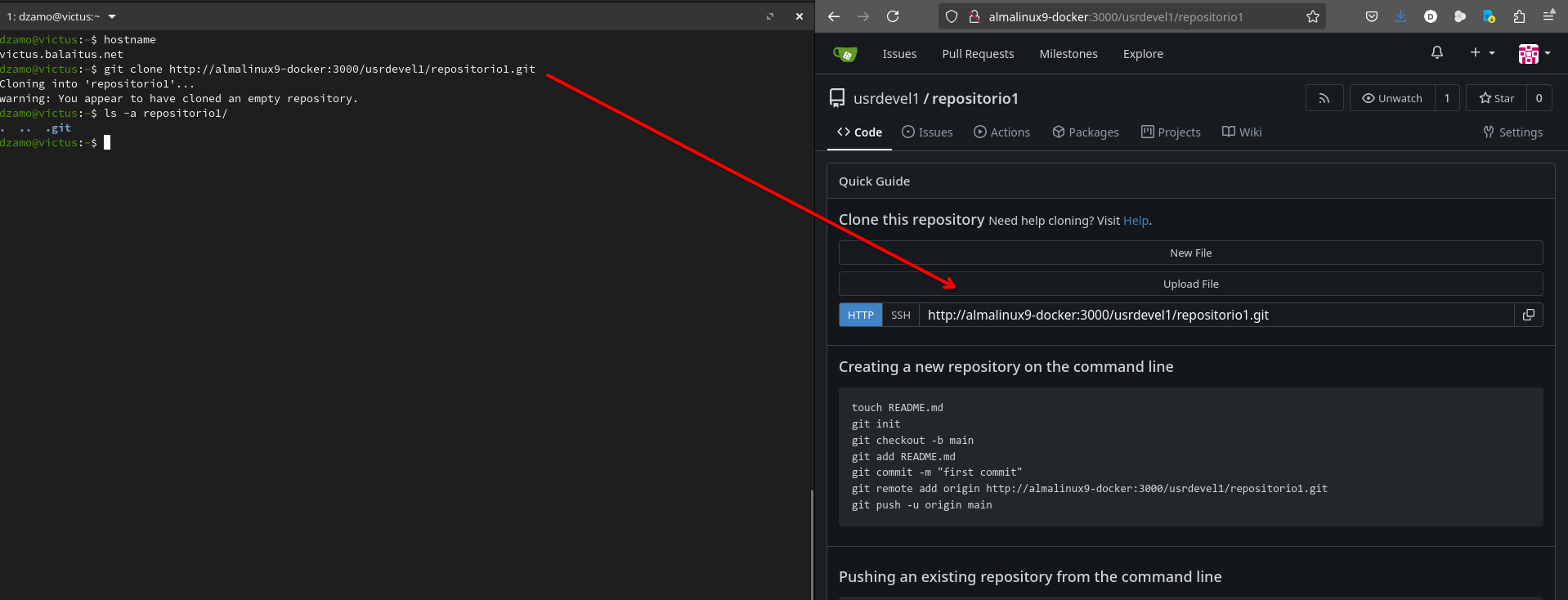Expand the terminal title dropdown arrow

tap(112, 16)
